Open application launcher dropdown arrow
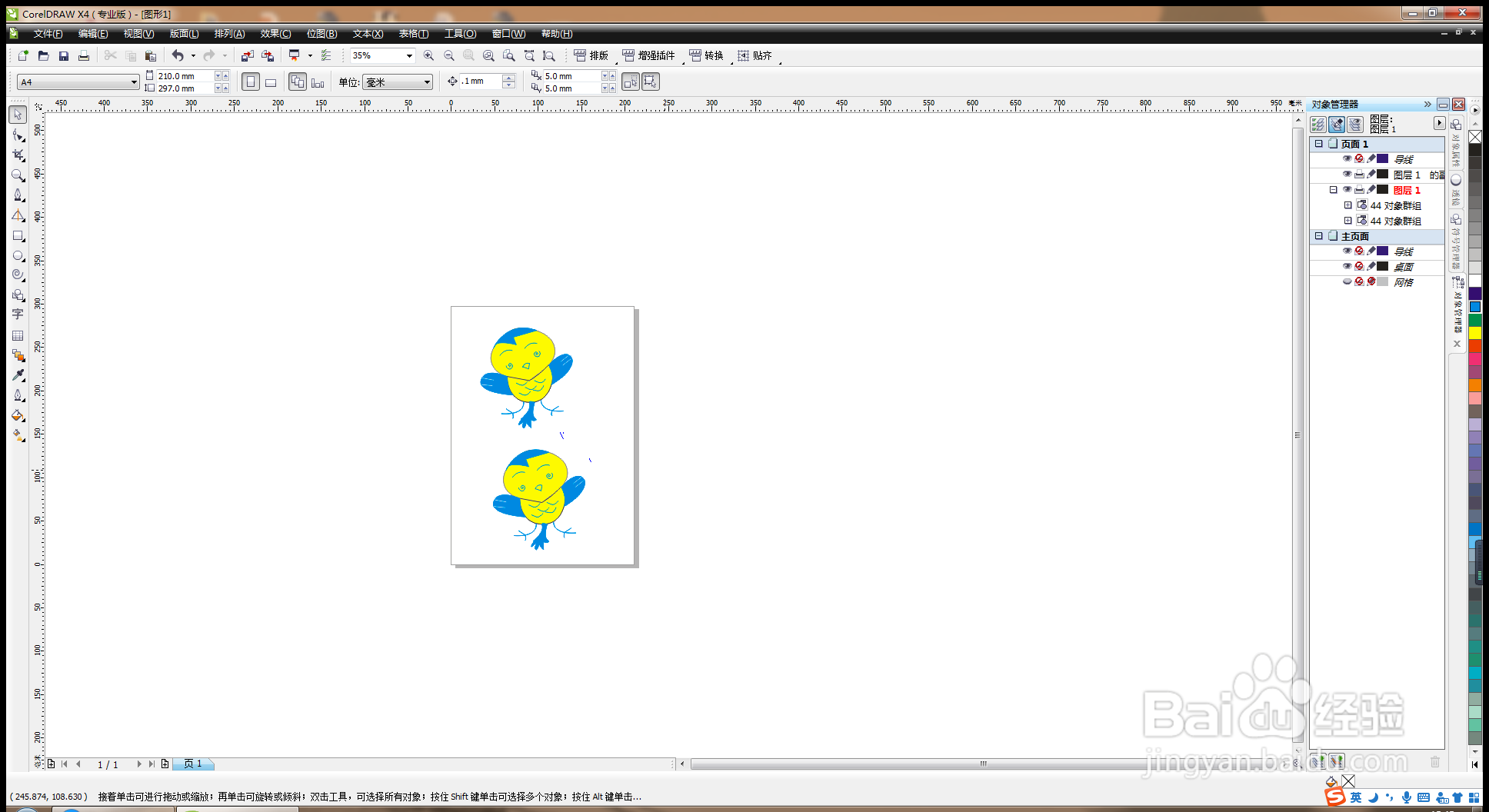 pos(310,55)
